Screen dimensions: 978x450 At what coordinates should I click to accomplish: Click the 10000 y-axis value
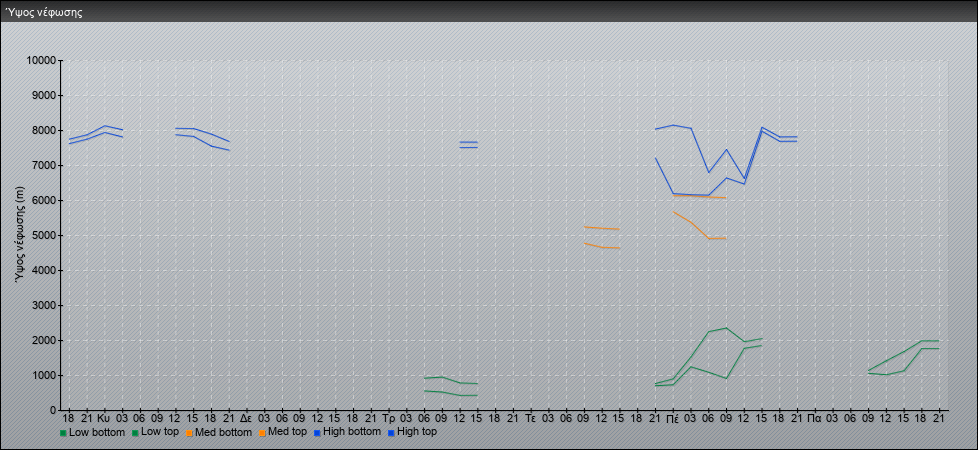(x=42, y=61)
